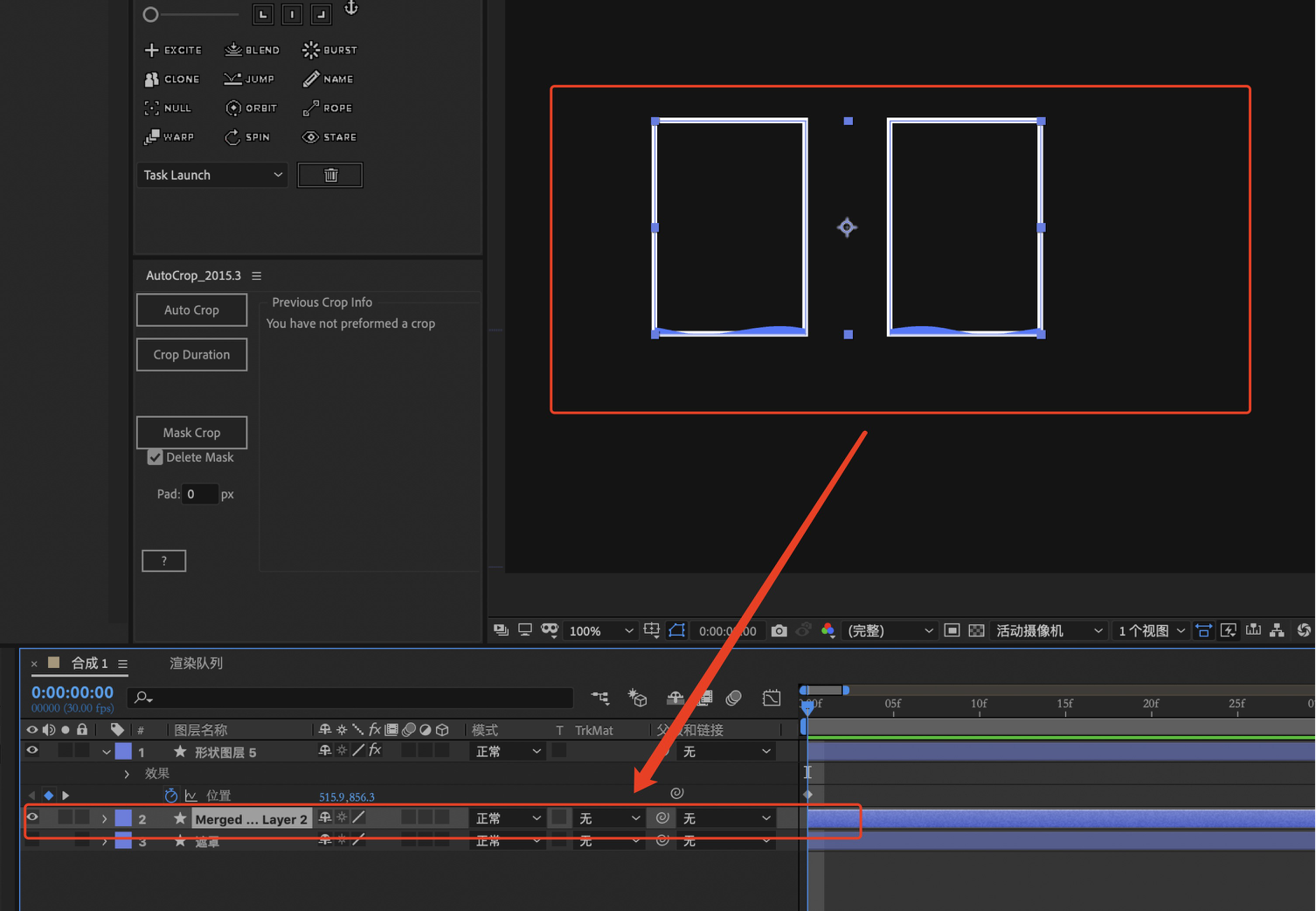This screenshot has height=911, width=1316.
Task: Click the fast previews icon
Action: click(x=1228, y=629)
